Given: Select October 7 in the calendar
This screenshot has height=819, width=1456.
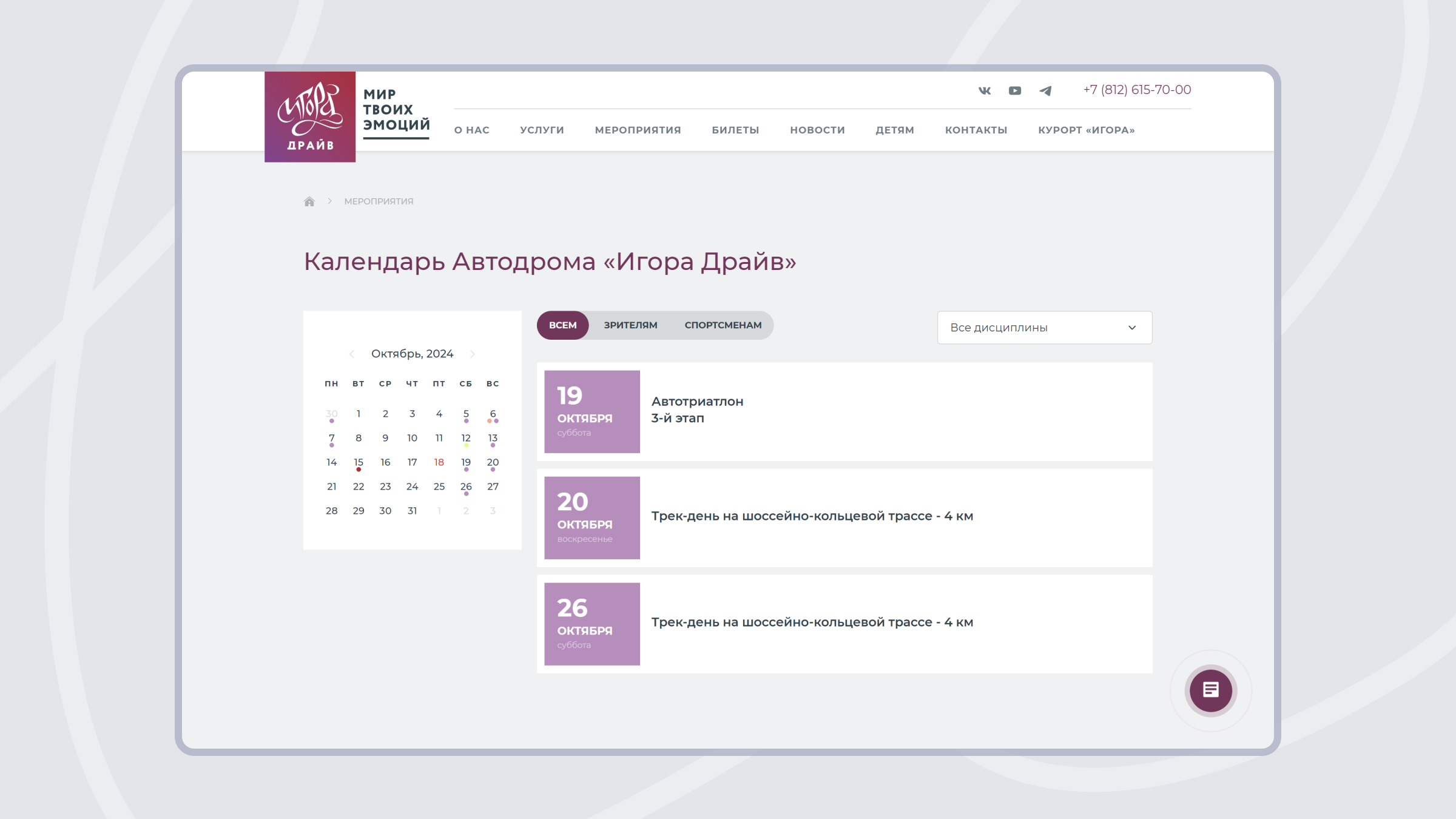Looking at the screenshot, I should point(331,438).
